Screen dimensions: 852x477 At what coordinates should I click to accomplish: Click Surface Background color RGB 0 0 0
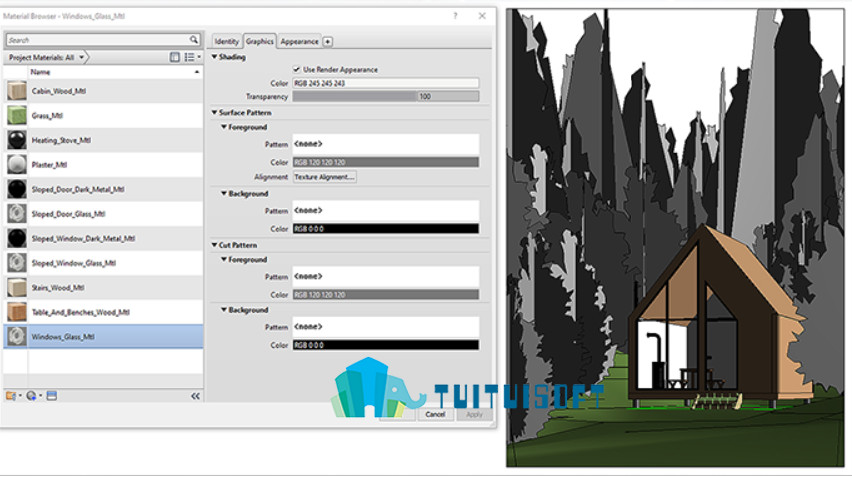[x=386, y=229]
